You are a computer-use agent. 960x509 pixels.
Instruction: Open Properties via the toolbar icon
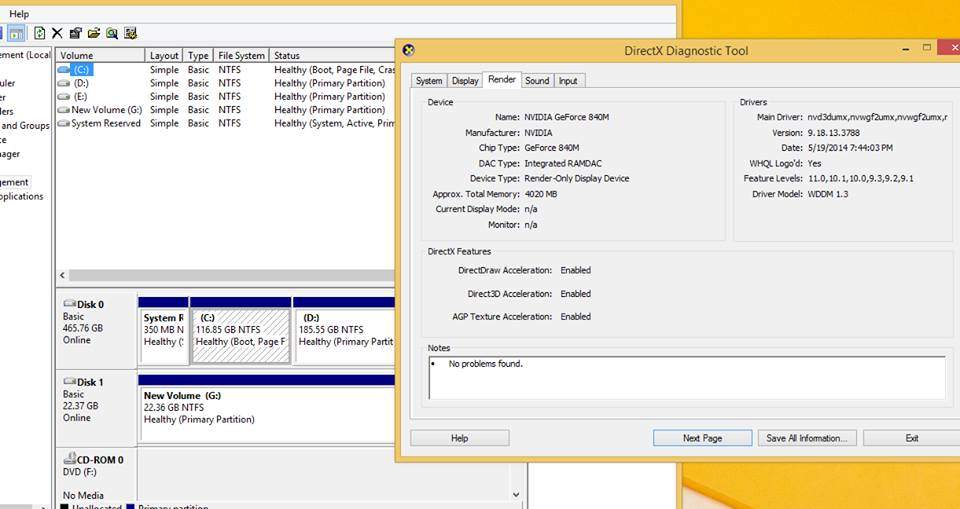coord(75,33)
